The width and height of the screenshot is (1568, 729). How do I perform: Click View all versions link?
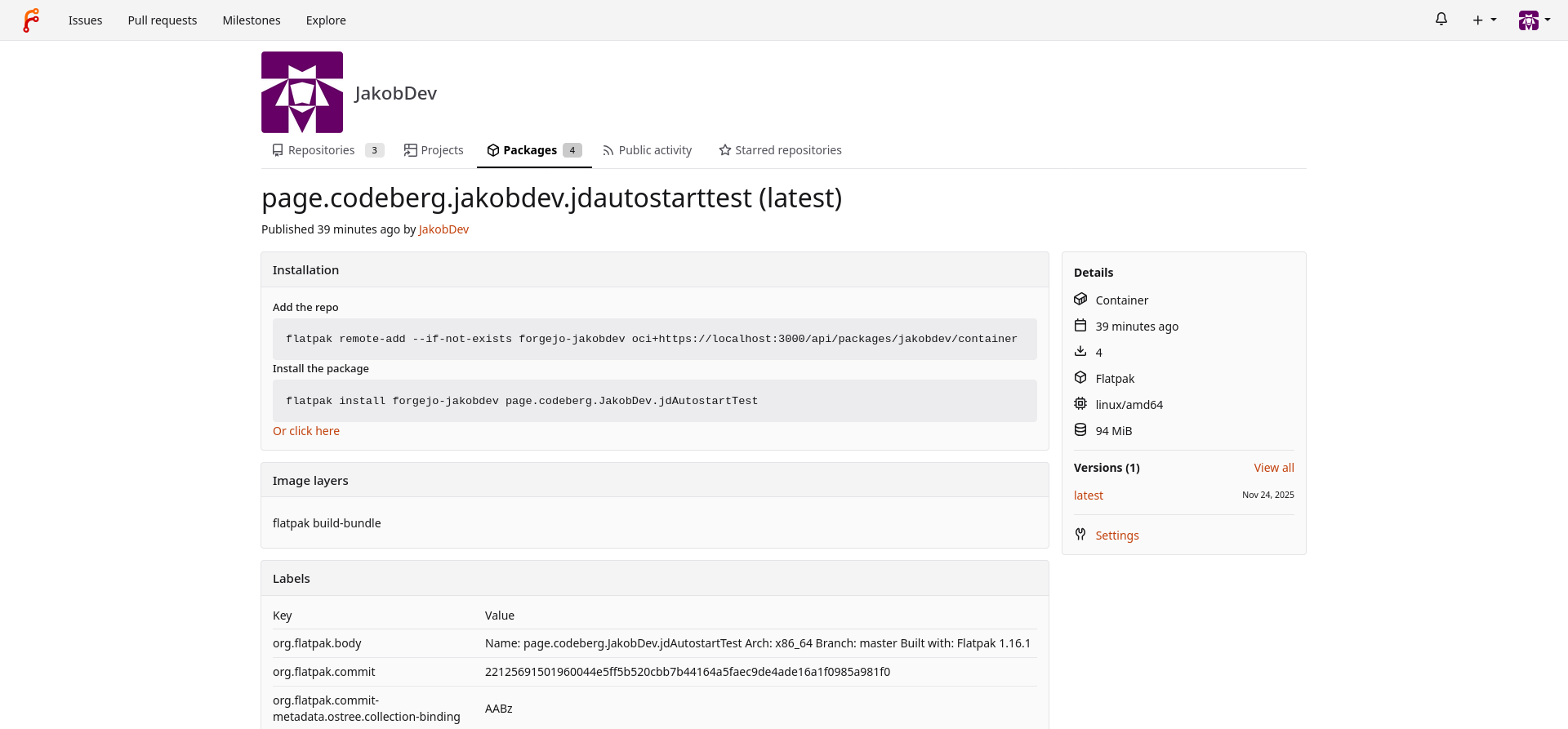[1273, 468]
